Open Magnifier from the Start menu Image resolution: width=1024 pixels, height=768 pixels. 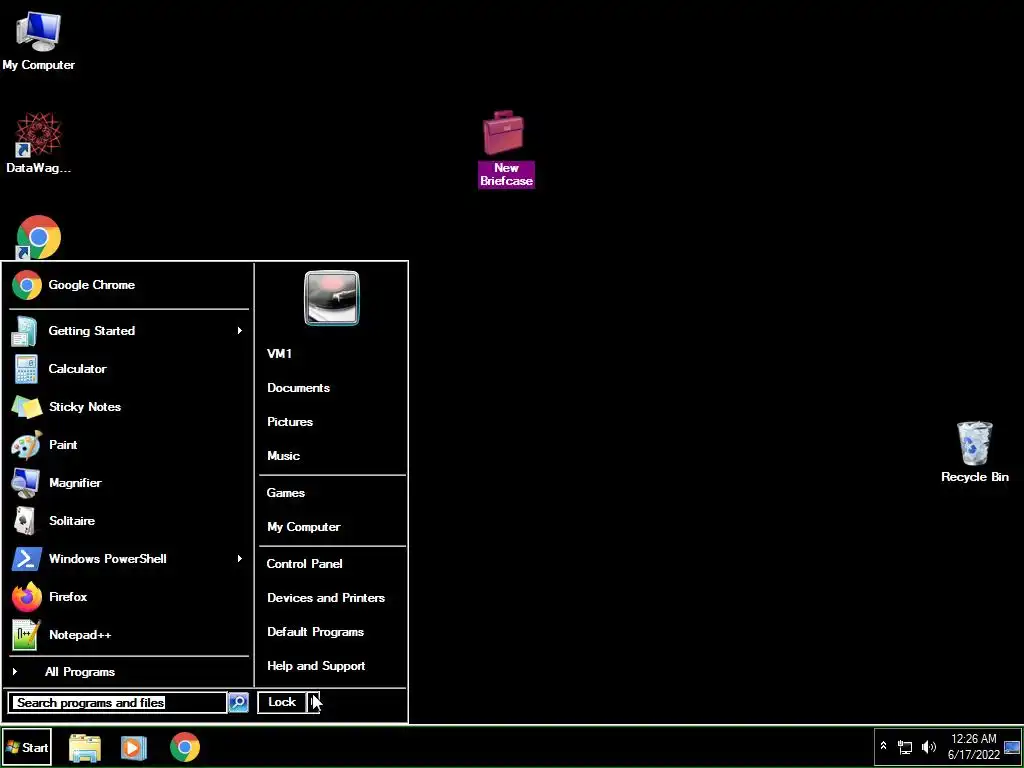(129, 483)
